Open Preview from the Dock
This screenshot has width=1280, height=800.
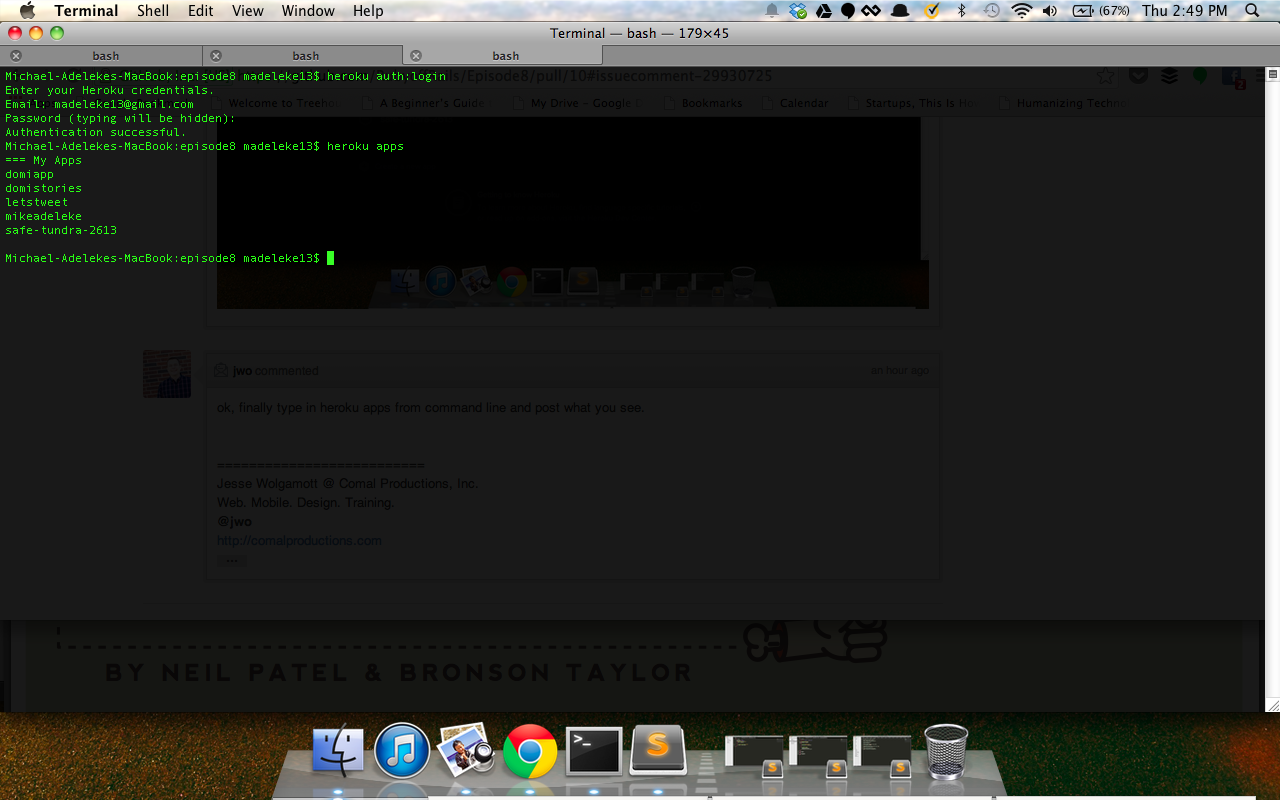click(466, 750)
